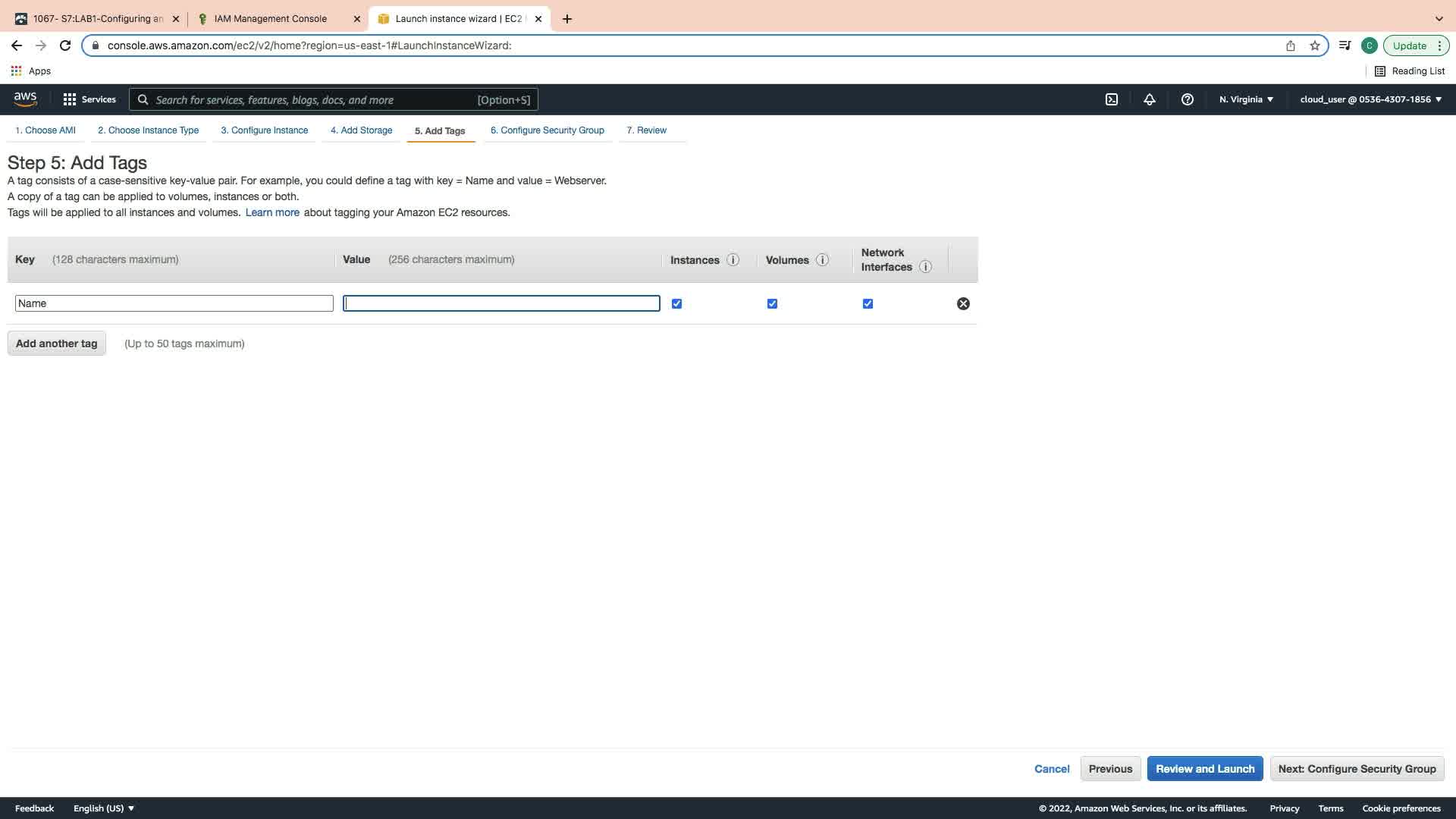
Task: Open the notifications bell
Action: [x=1150, y=99]
